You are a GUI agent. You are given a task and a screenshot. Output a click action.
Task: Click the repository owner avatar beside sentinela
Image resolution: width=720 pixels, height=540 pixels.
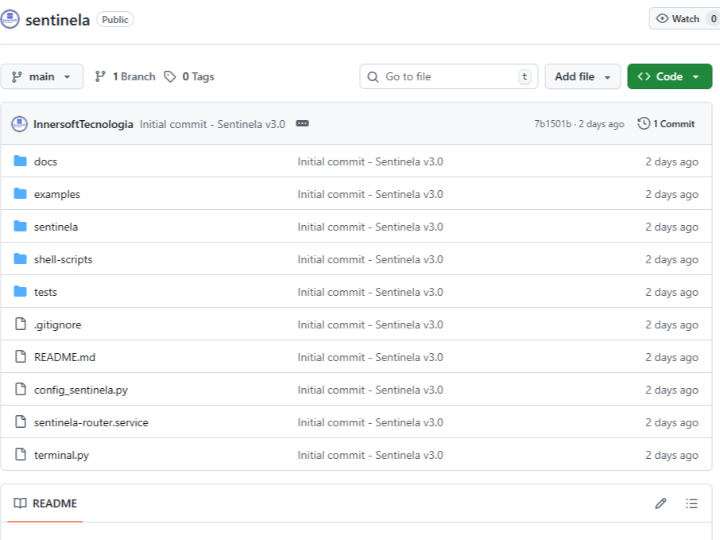[x=11, y=19]
